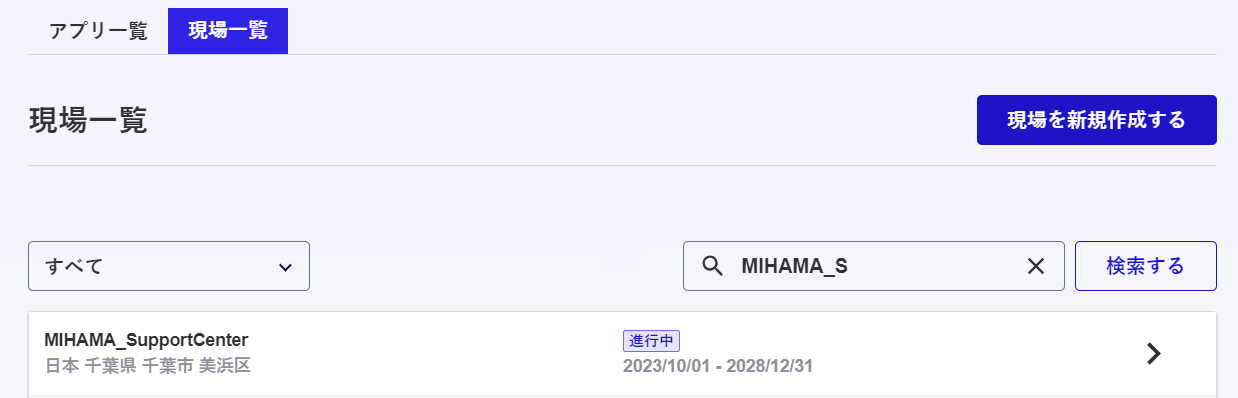Open the MIHAMA_SupportCenter site name
The height and width of the screenshot is (398, 1238).
click(x=146, y=339)
